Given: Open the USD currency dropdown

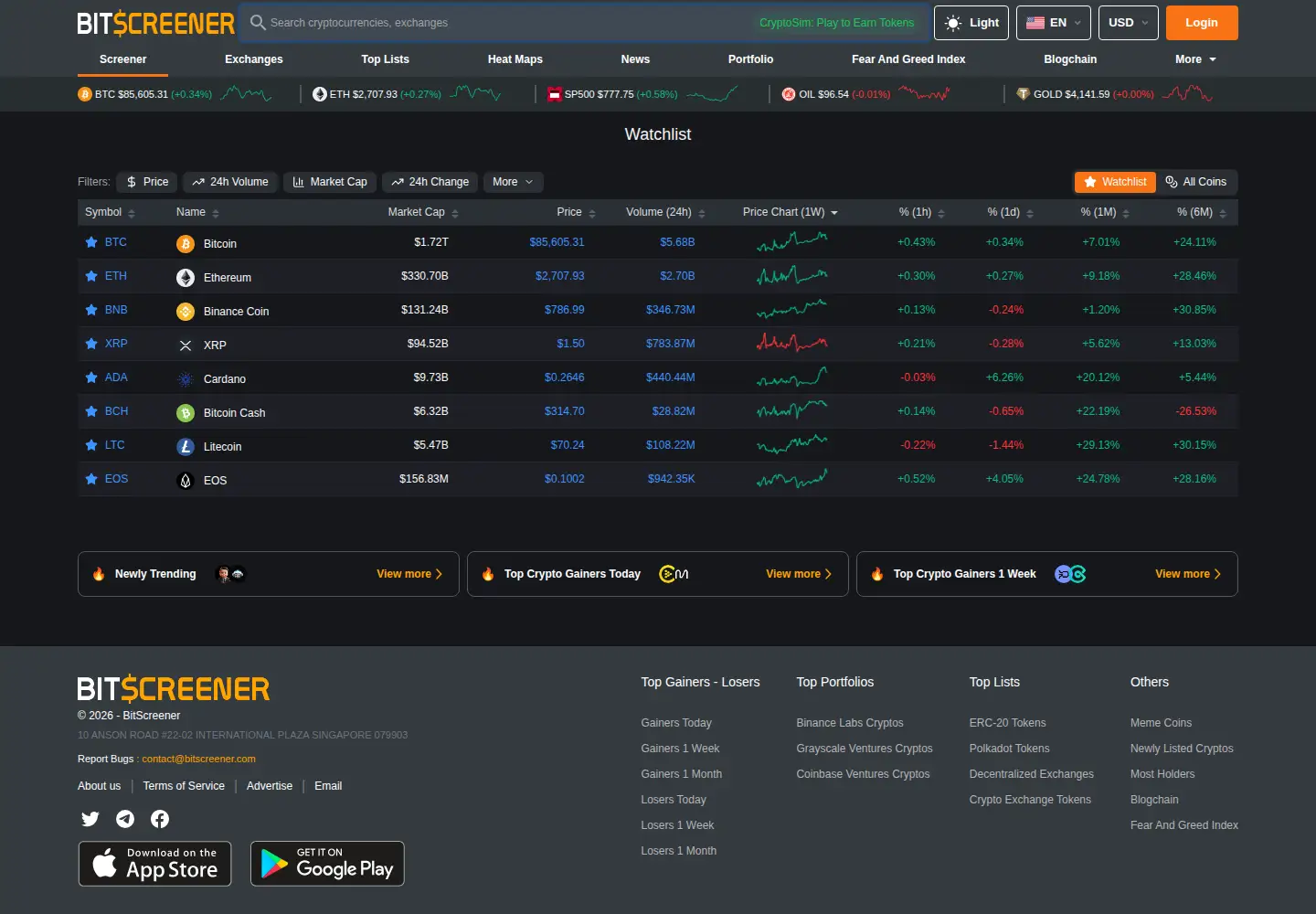Looking at the screenshot, I should 1129,23.
